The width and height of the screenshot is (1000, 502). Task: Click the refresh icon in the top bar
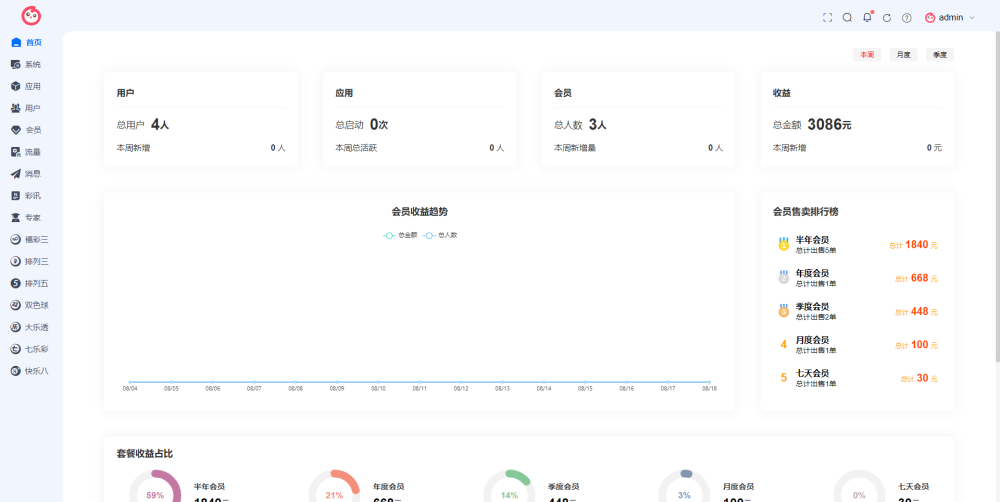(x=886, y=18)
